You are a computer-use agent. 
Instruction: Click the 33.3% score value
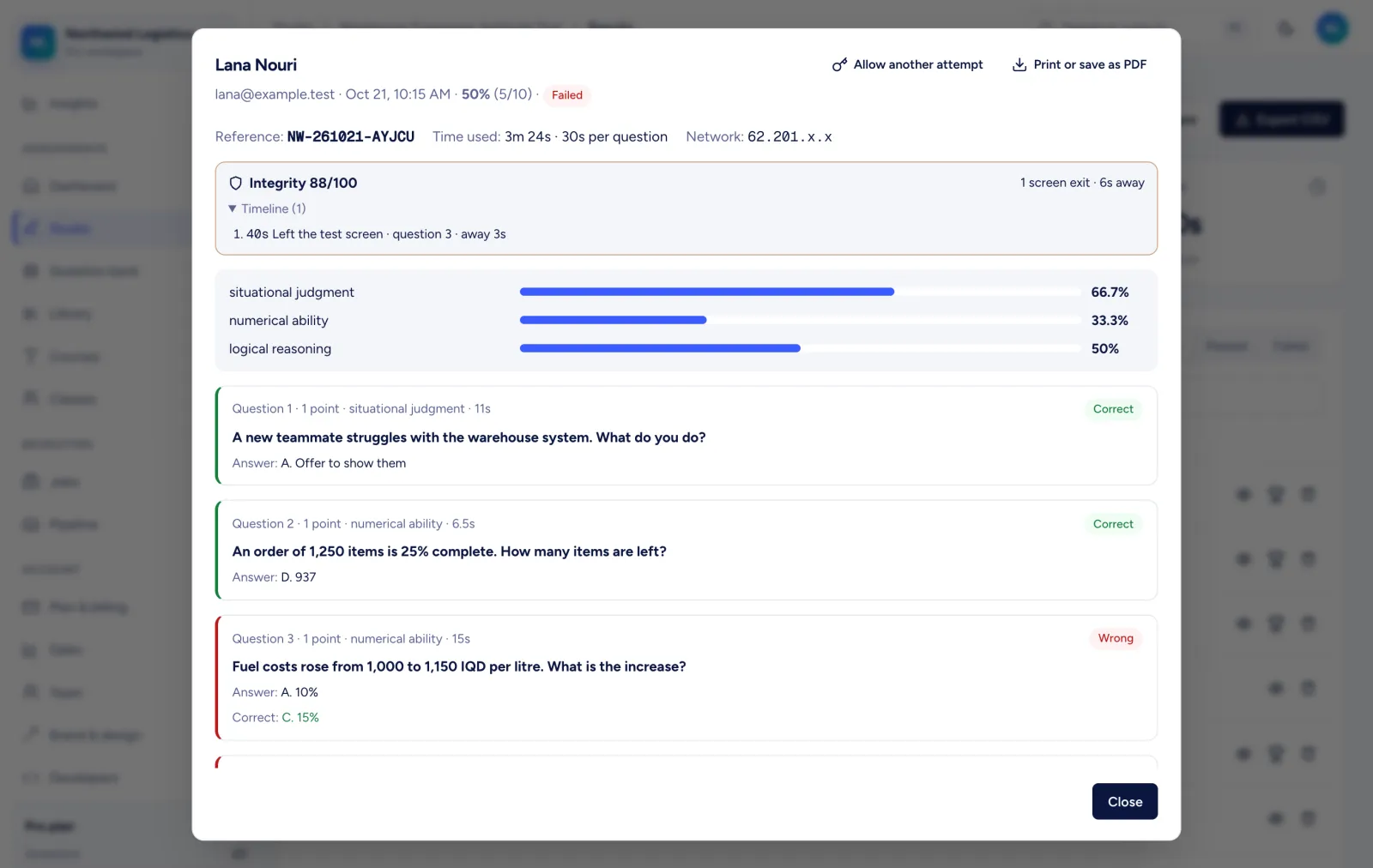pyautogui.click(x=1110, y=321)
